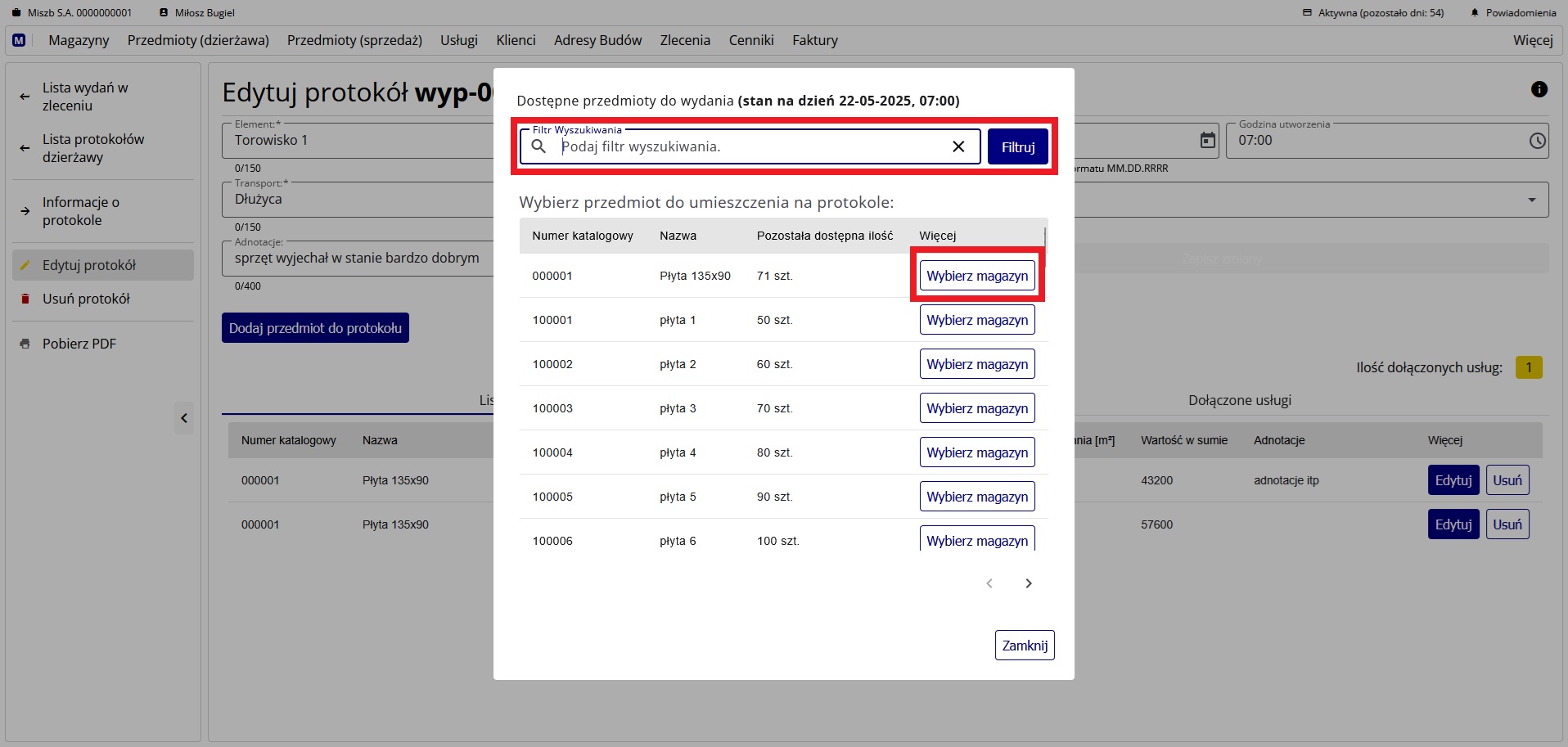Open the clock time picker icon
This screenshot has width=1568, height=747.
point(1537,141)
